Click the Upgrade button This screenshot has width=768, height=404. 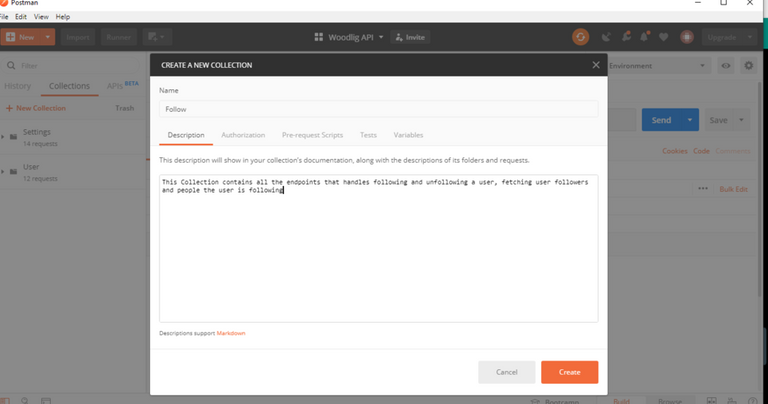tap(722, 37)
